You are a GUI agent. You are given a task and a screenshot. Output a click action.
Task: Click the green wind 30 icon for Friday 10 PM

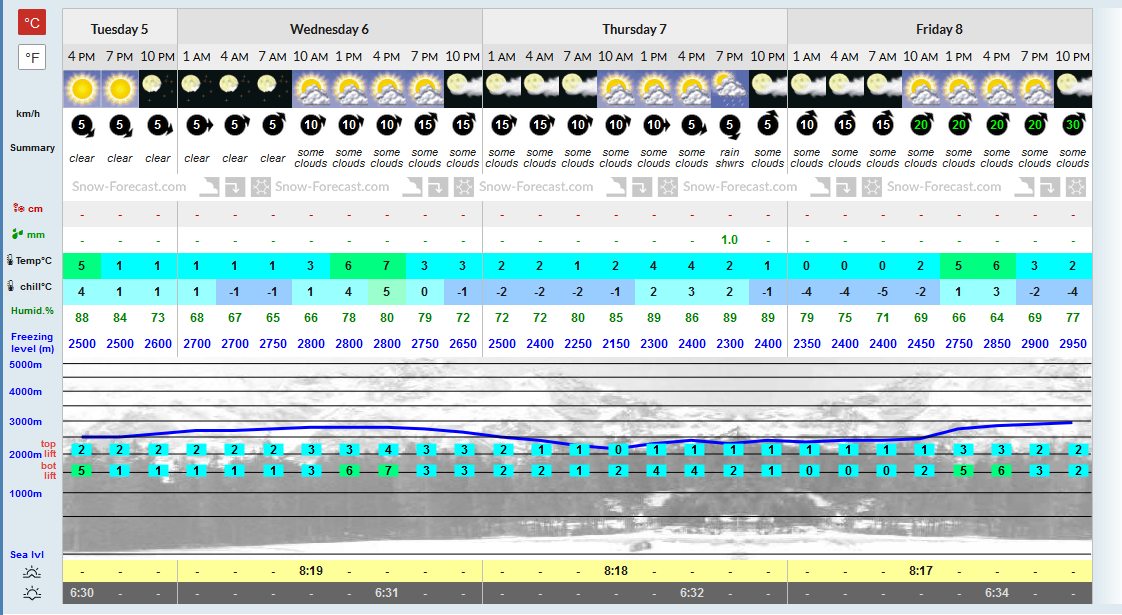tap(1073, 125)
